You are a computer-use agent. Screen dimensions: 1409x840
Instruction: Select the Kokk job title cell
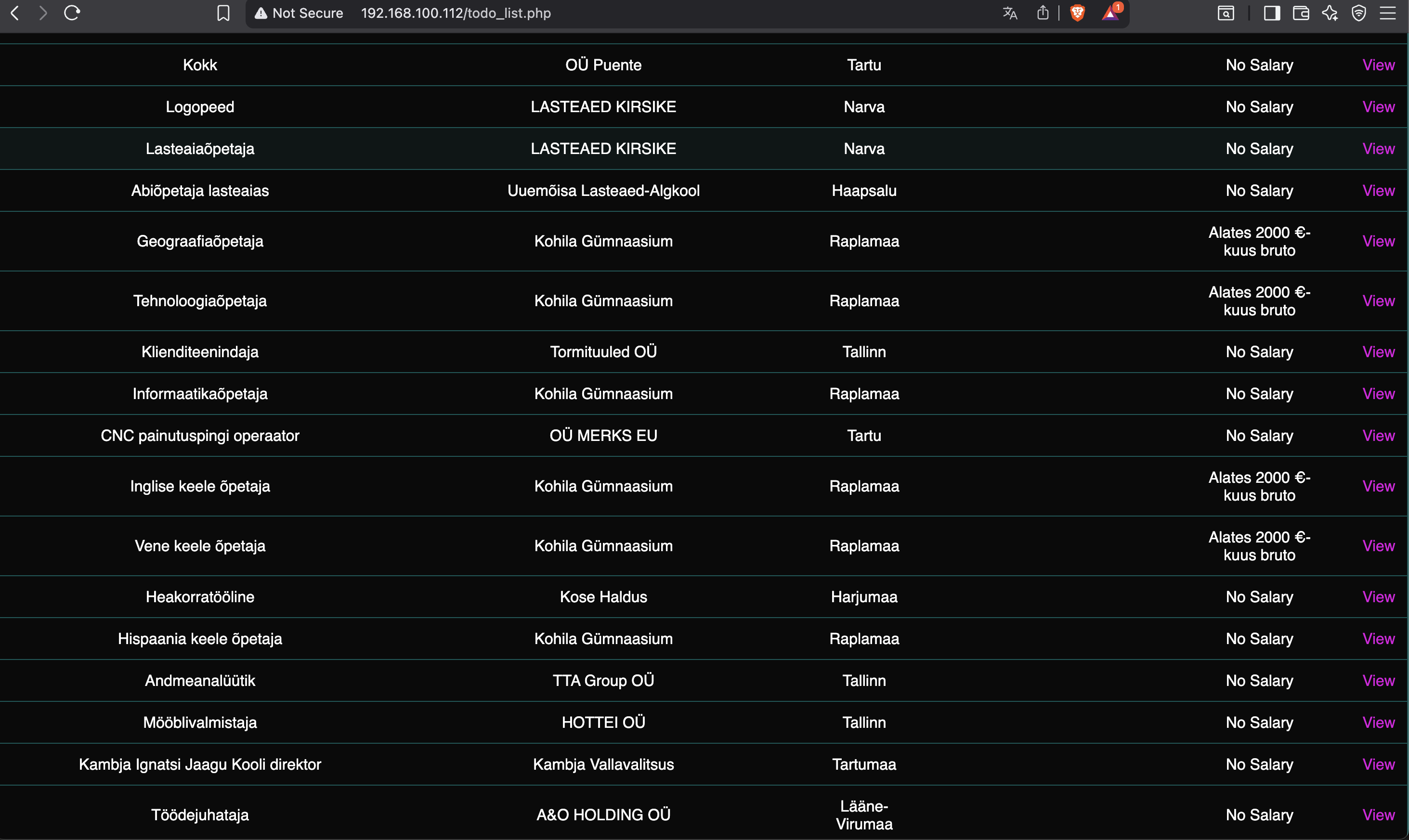[200, 65]
